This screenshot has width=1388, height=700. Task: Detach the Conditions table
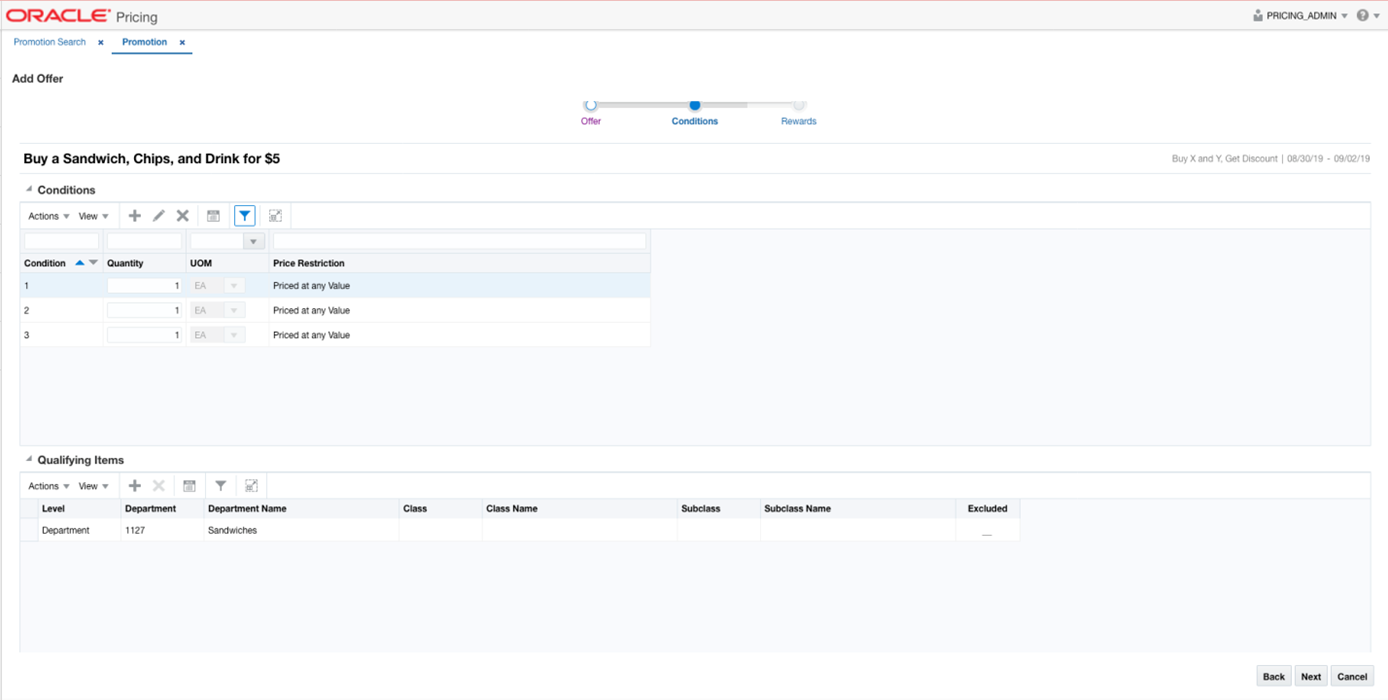click(x=275, y=216)
